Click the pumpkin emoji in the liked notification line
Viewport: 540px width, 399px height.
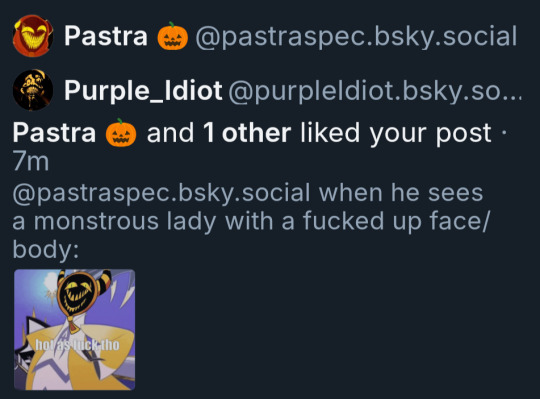(x=121, y=133)
